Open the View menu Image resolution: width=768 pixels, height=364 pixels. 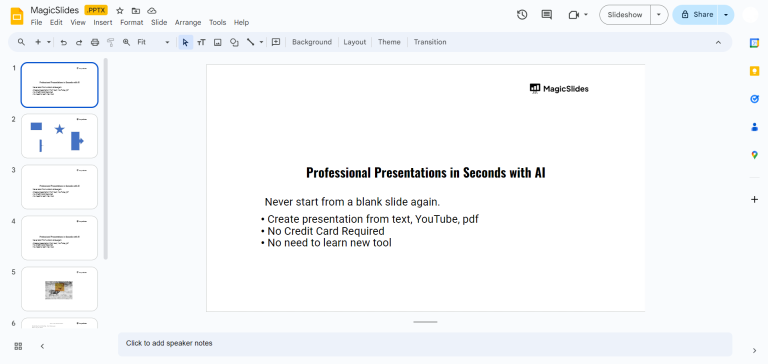(78, 23)
